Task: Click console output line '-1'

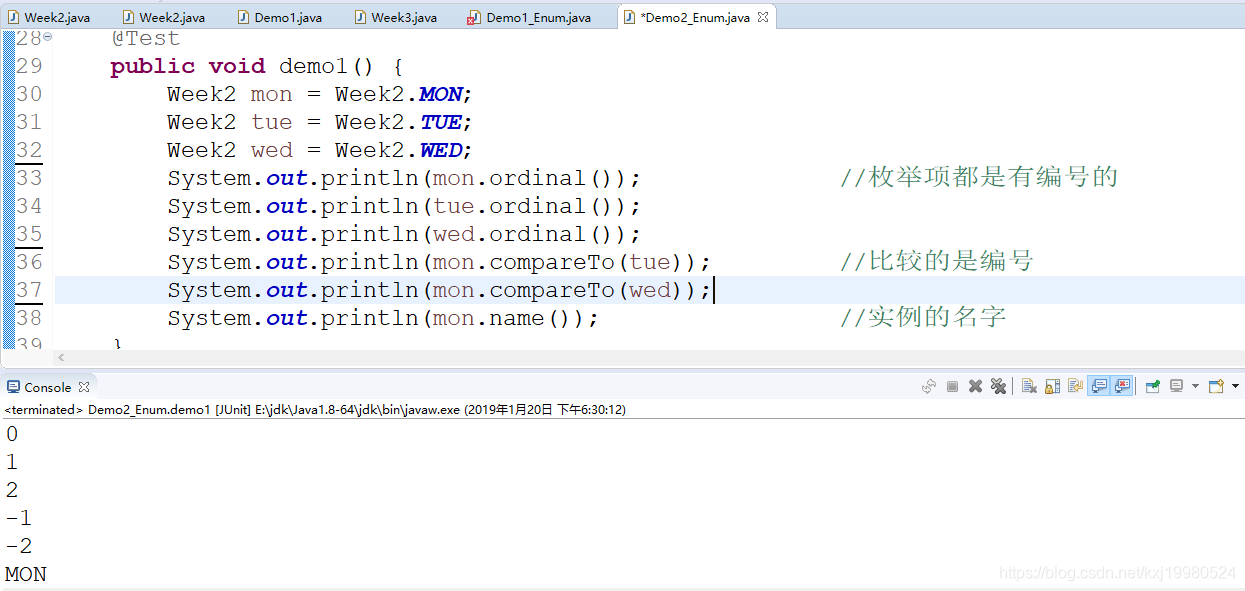Action: coord(19,518)
